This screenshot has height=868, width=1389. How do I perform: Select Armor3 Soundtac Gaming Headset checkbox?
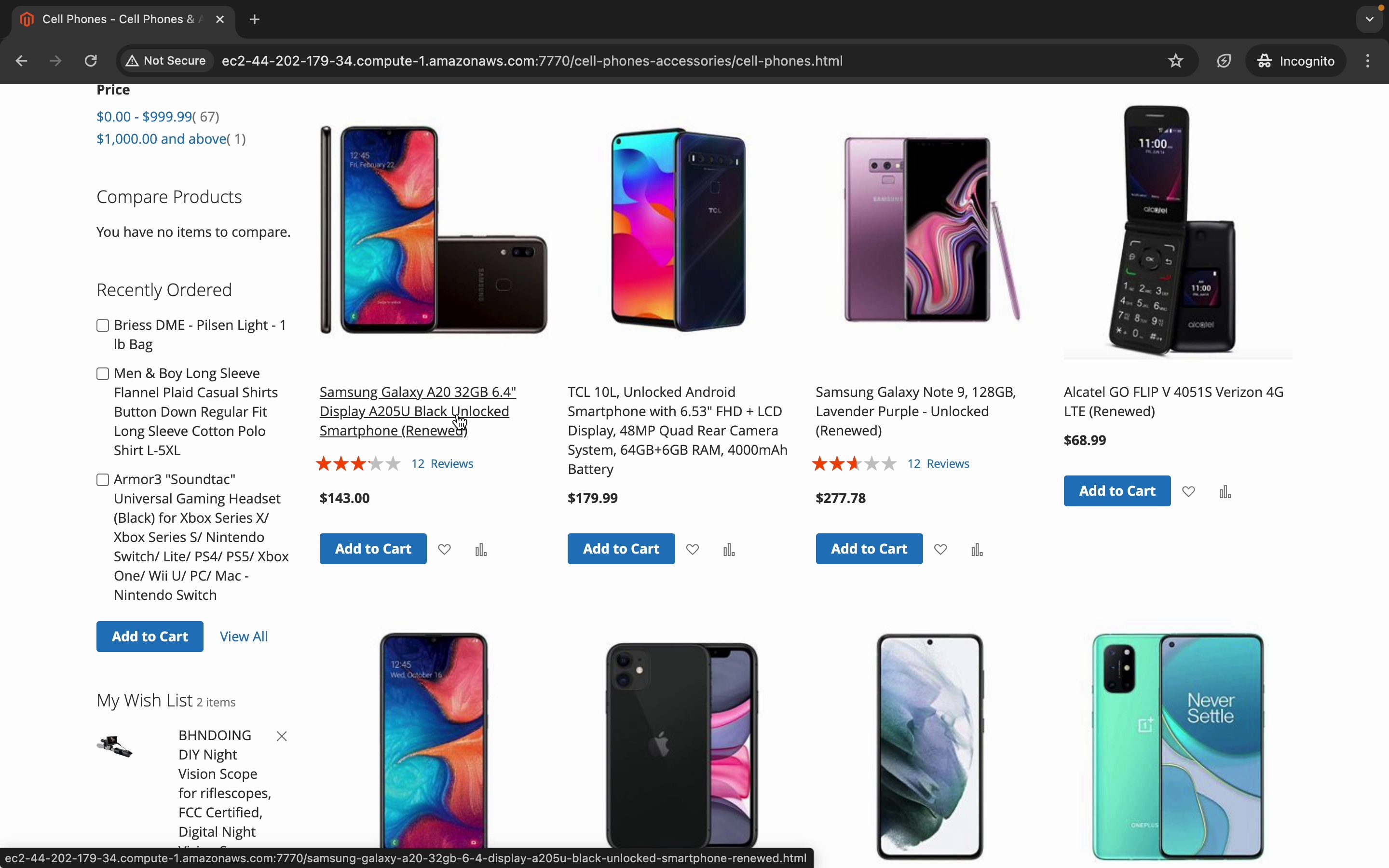(x=103, y=479)
